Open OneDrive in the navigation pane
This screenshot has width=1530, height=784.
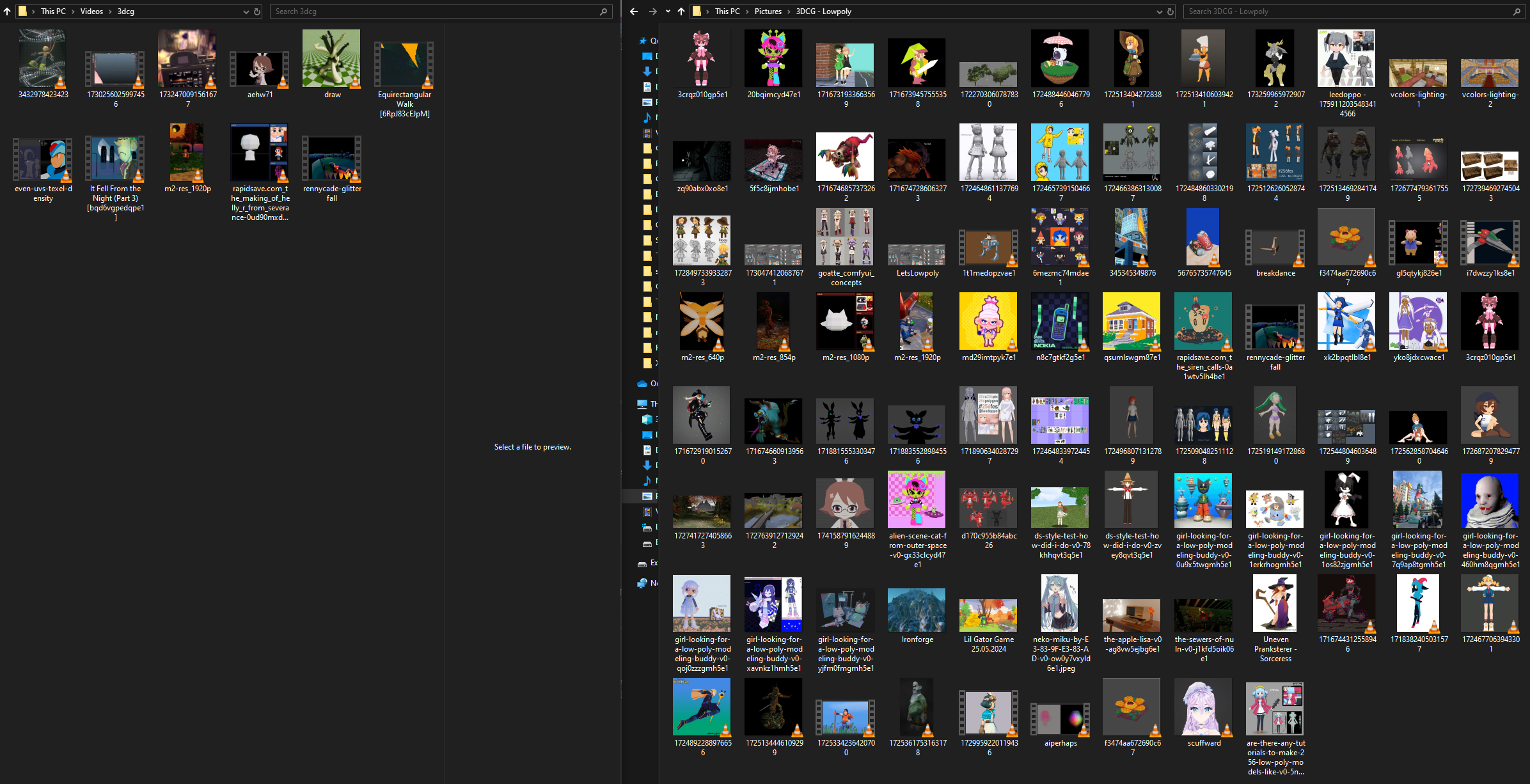[x=648, y=384]
